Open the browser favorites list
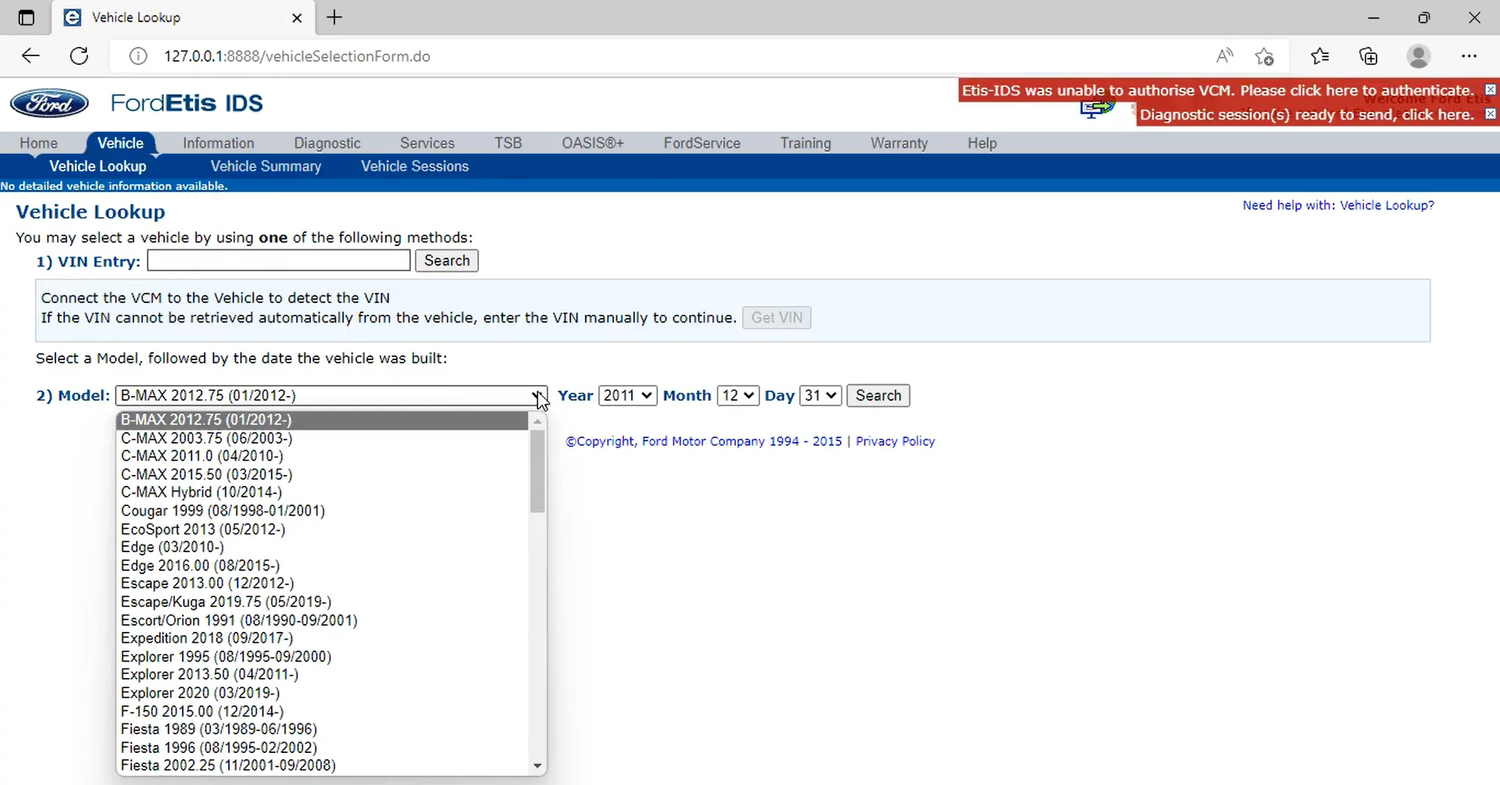Viewport: 1500px width, 785px height. [x=1320, y=56]
